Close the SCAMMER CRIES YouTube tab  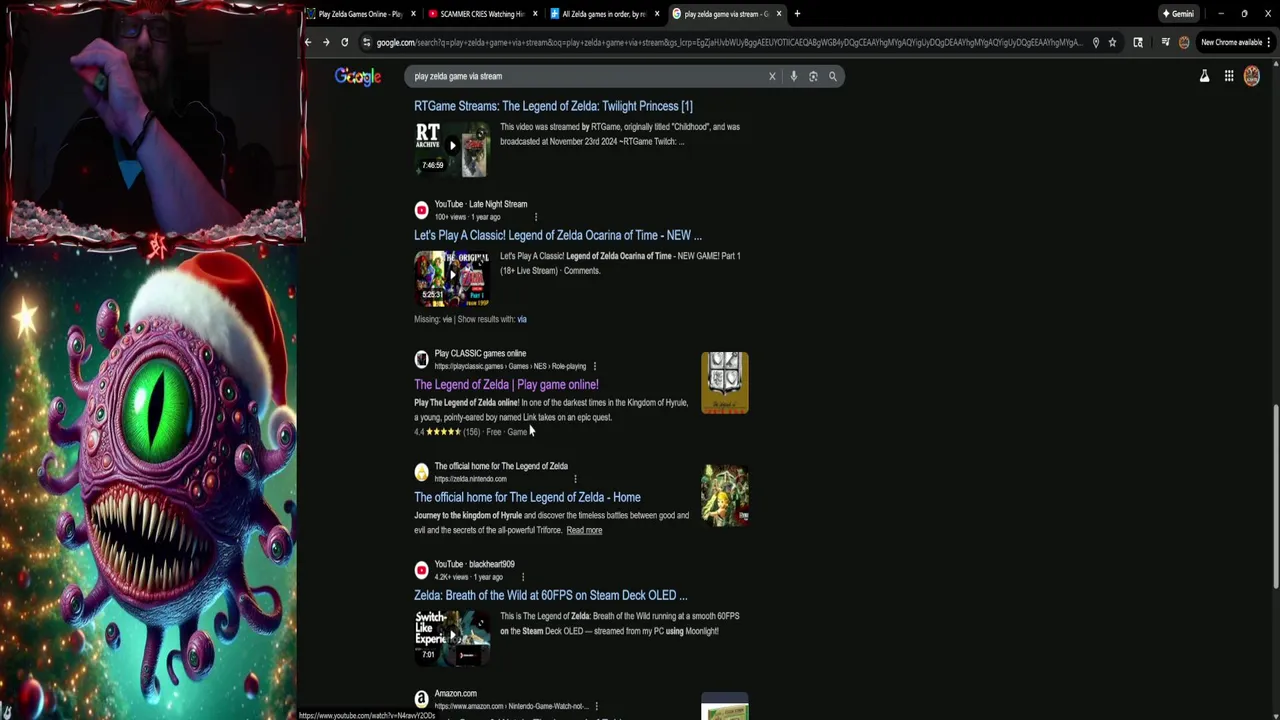pos(535,14)
